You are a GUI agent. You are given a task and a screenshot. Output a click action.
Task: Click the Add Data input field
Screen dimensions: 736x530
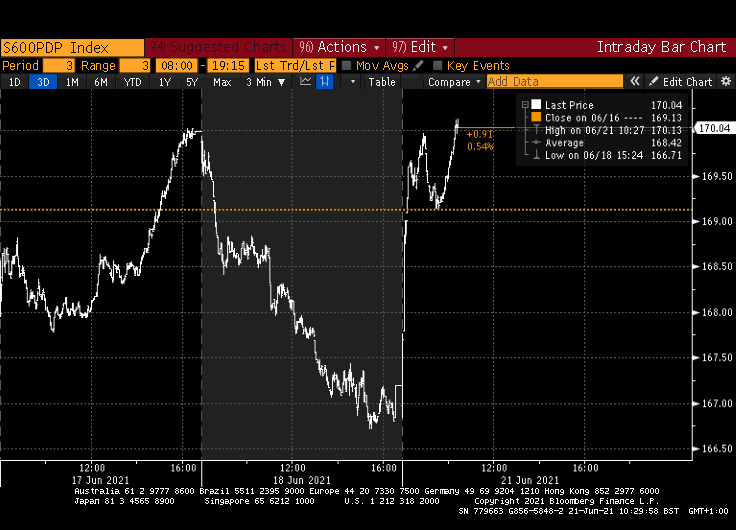pos(553,82)
